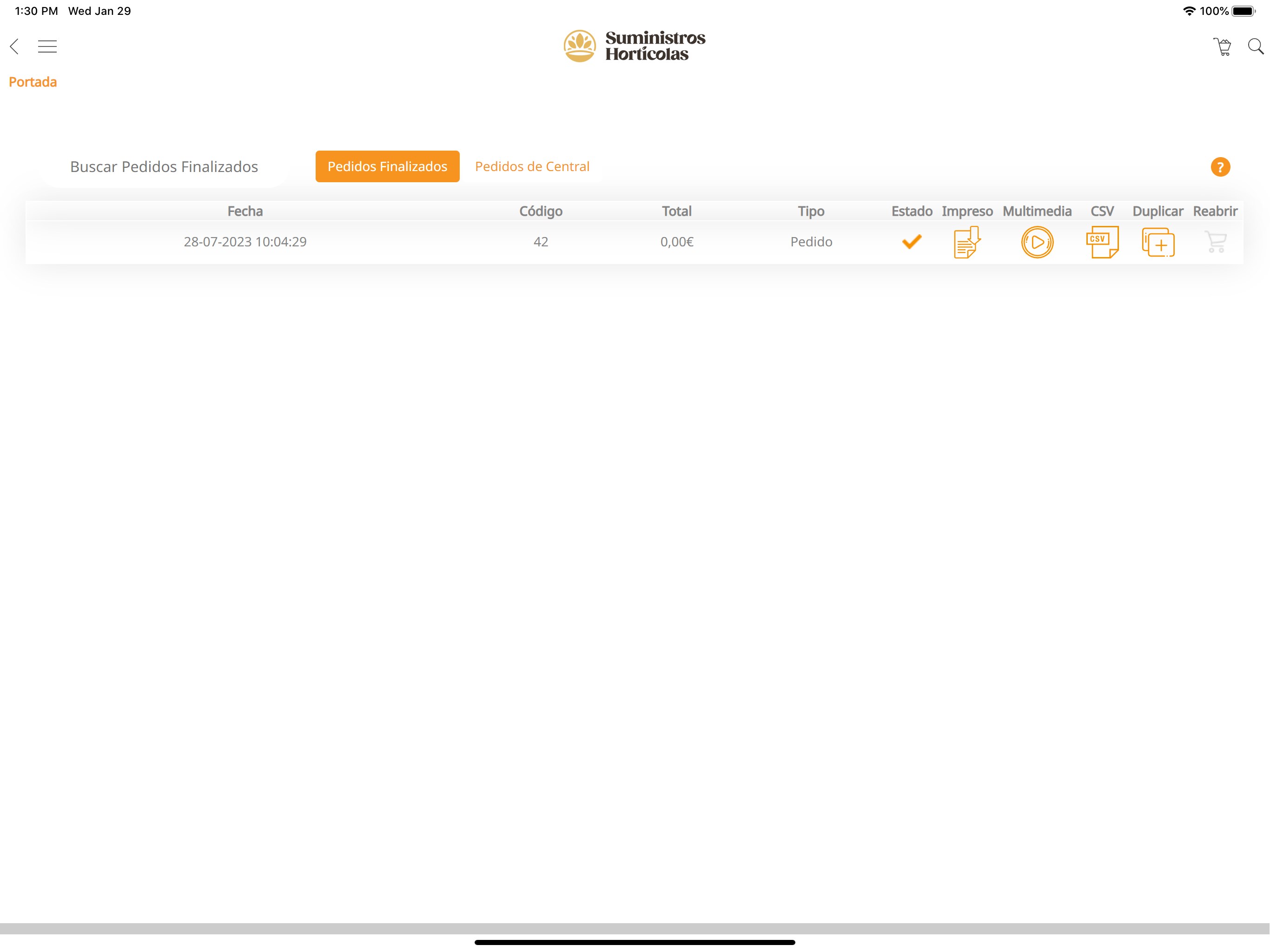Sort by Fecha column header
1270x952 pixels.
[245, 212]
